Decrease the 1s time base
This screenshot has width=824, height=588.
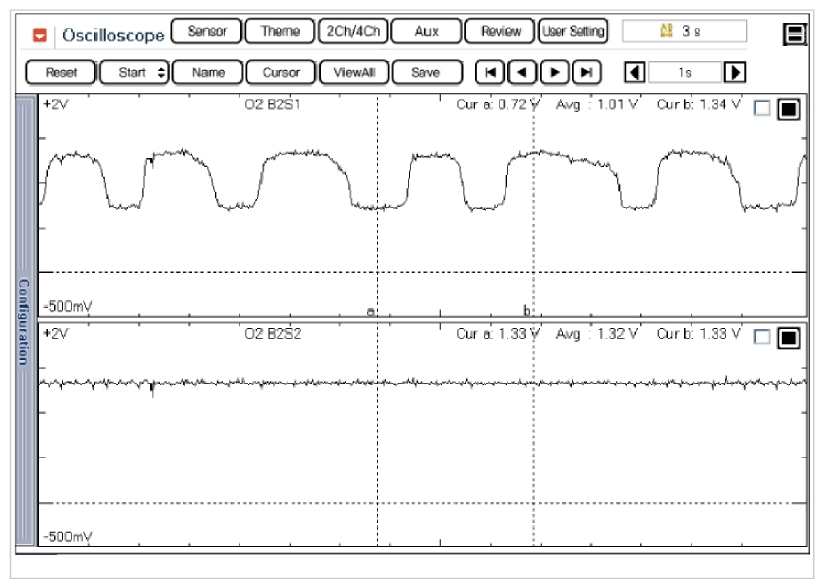[635, 72]
